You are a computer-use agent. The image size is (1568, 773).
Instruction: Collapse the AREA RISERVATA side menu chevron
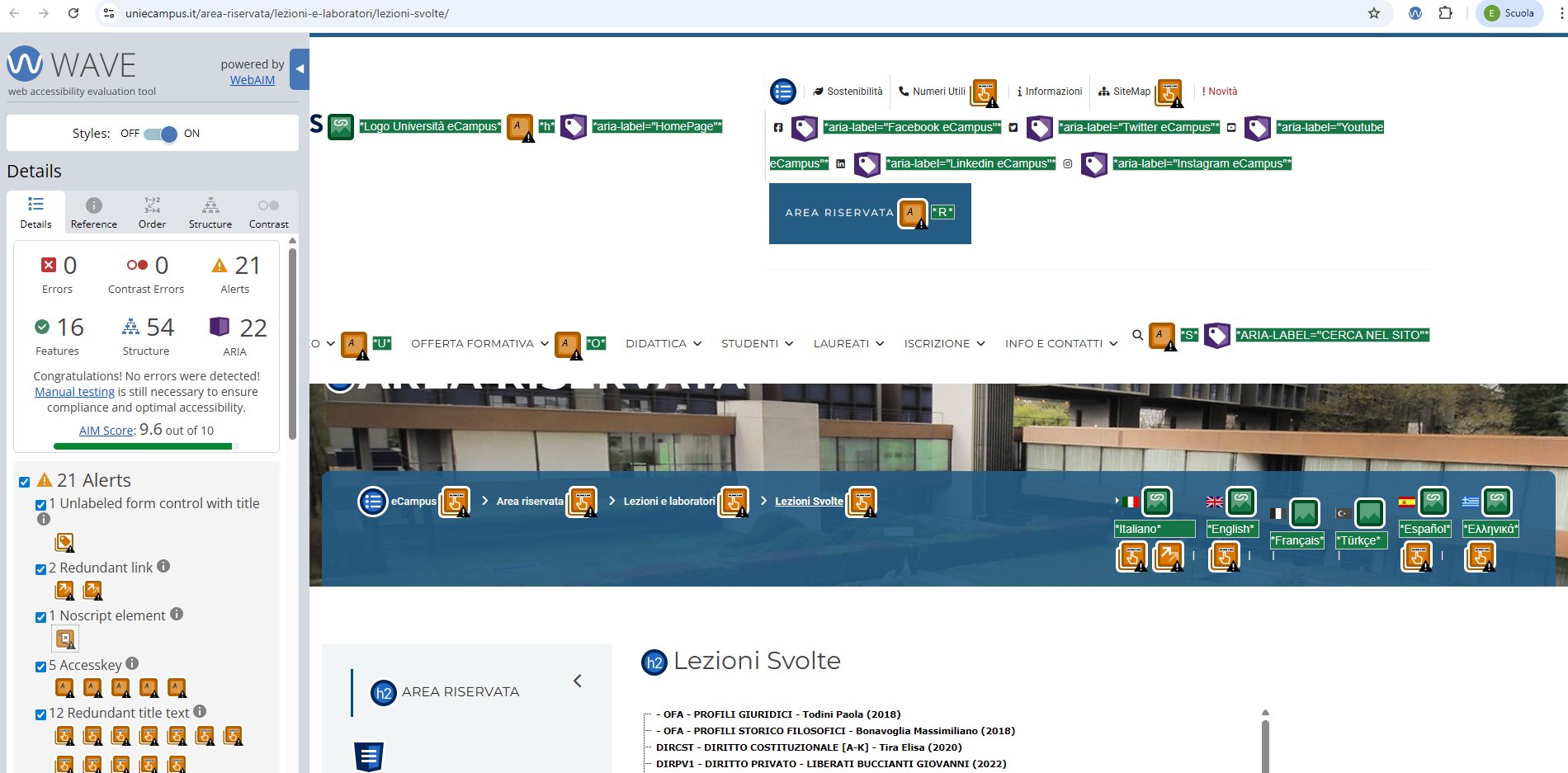point(578,681)
